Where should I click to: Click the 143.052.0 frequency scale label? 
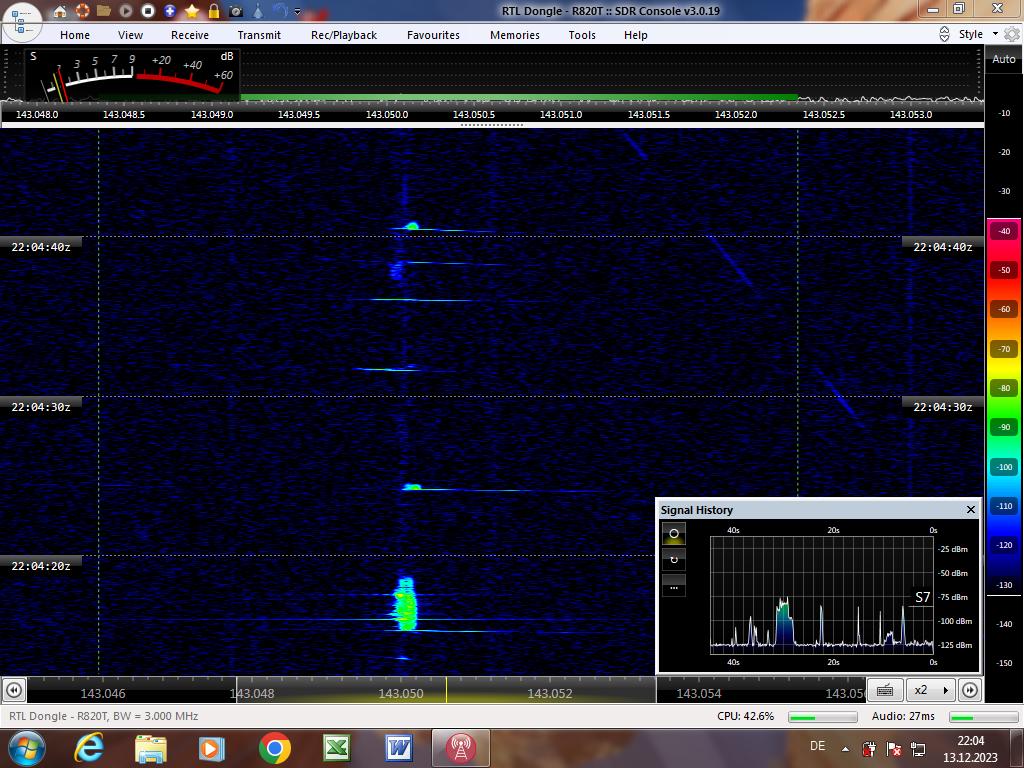[736, 114]
